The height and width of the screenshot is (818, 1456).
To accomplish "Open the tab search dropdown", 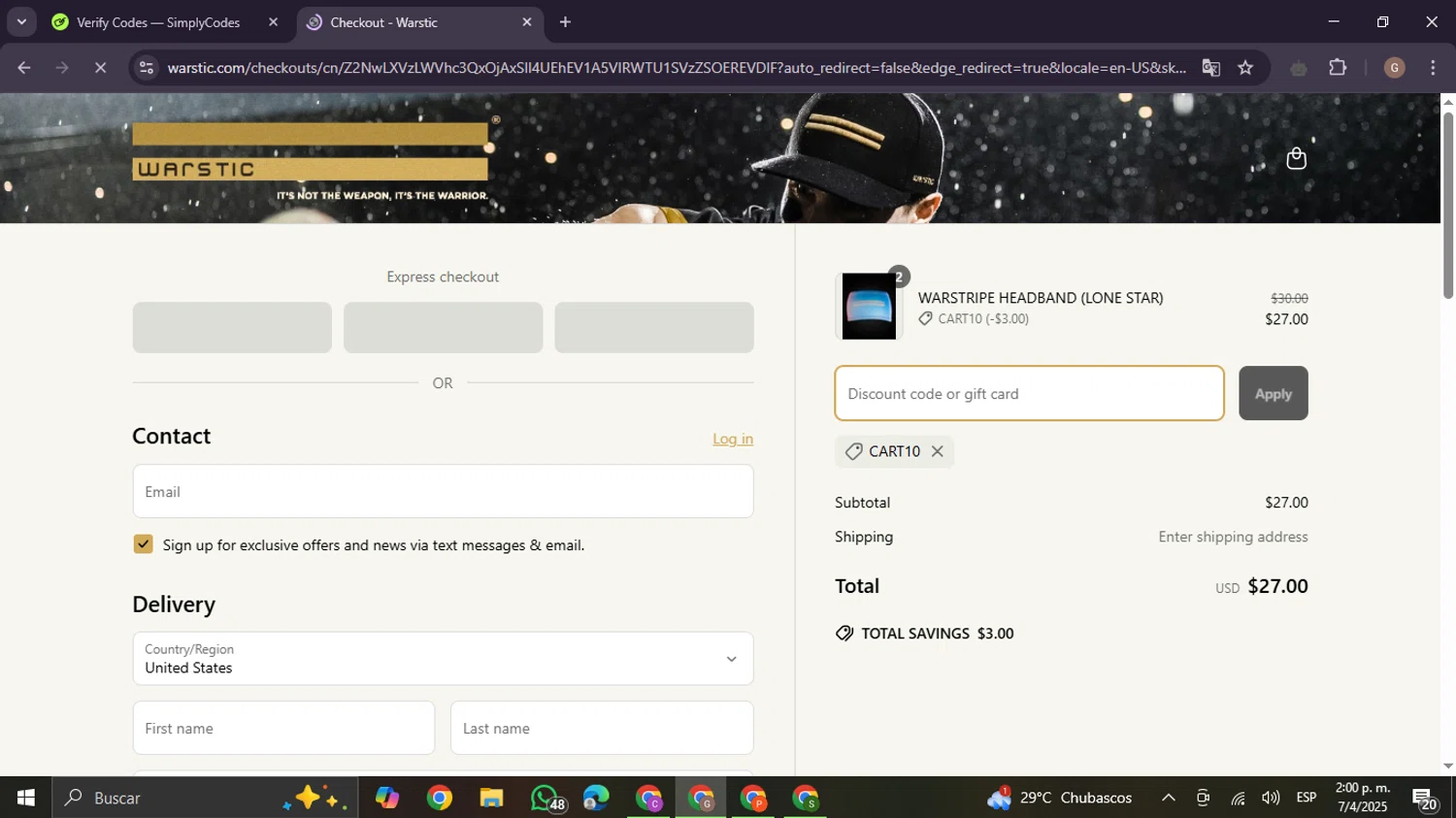I will [x=21, y=22].
